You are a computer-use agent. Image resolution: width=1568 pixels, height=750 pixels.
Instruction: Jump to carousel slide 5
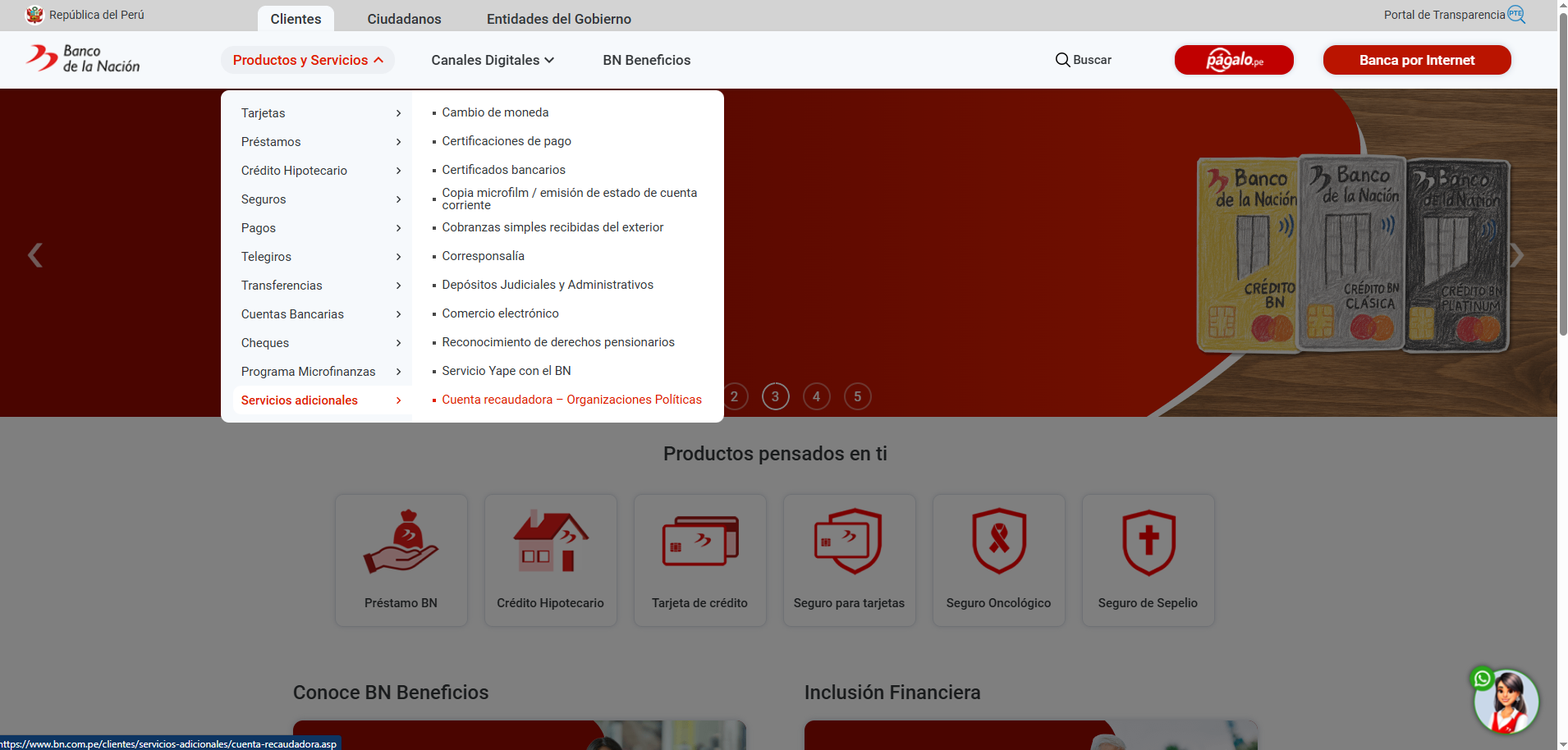[x=857, y=396]
